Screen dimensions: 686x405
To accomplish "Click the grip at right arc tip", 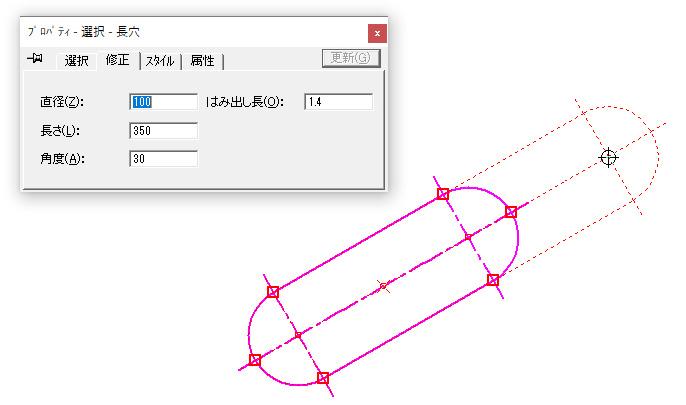I will click(511, 212).
